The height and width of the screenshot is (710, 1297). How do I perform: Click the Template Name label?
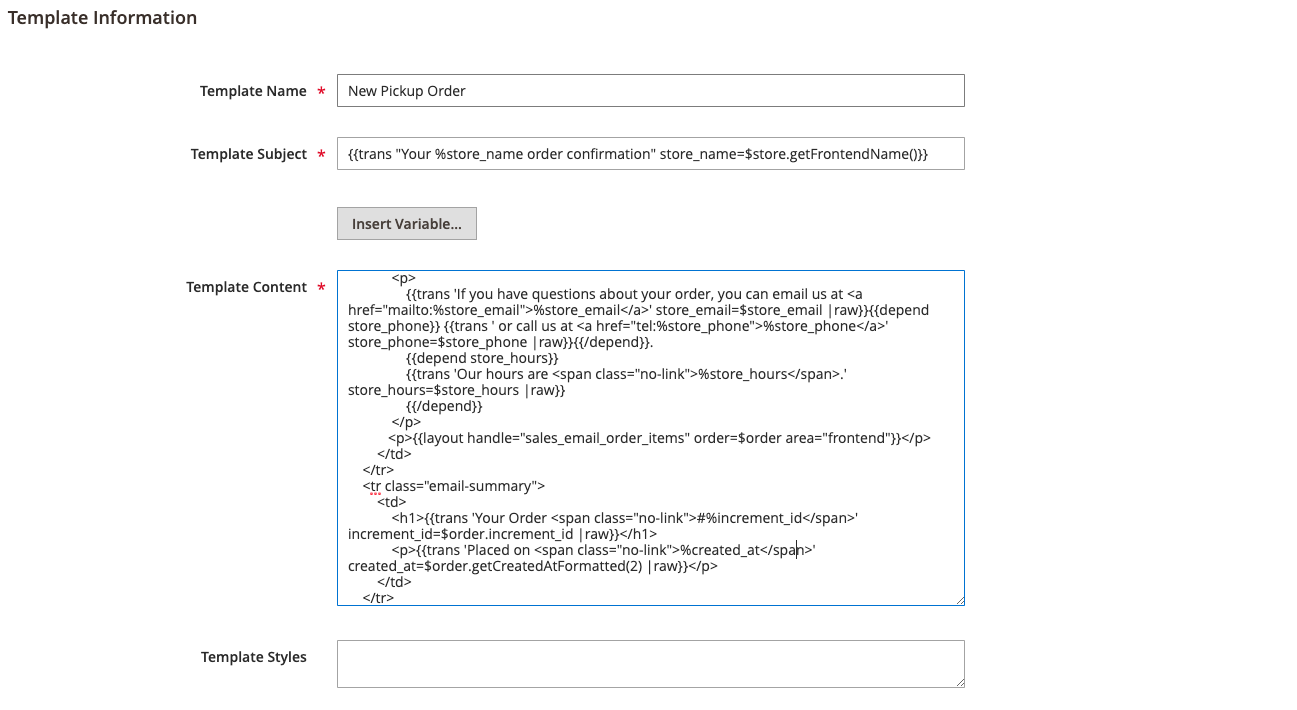(x=253, y=91)
